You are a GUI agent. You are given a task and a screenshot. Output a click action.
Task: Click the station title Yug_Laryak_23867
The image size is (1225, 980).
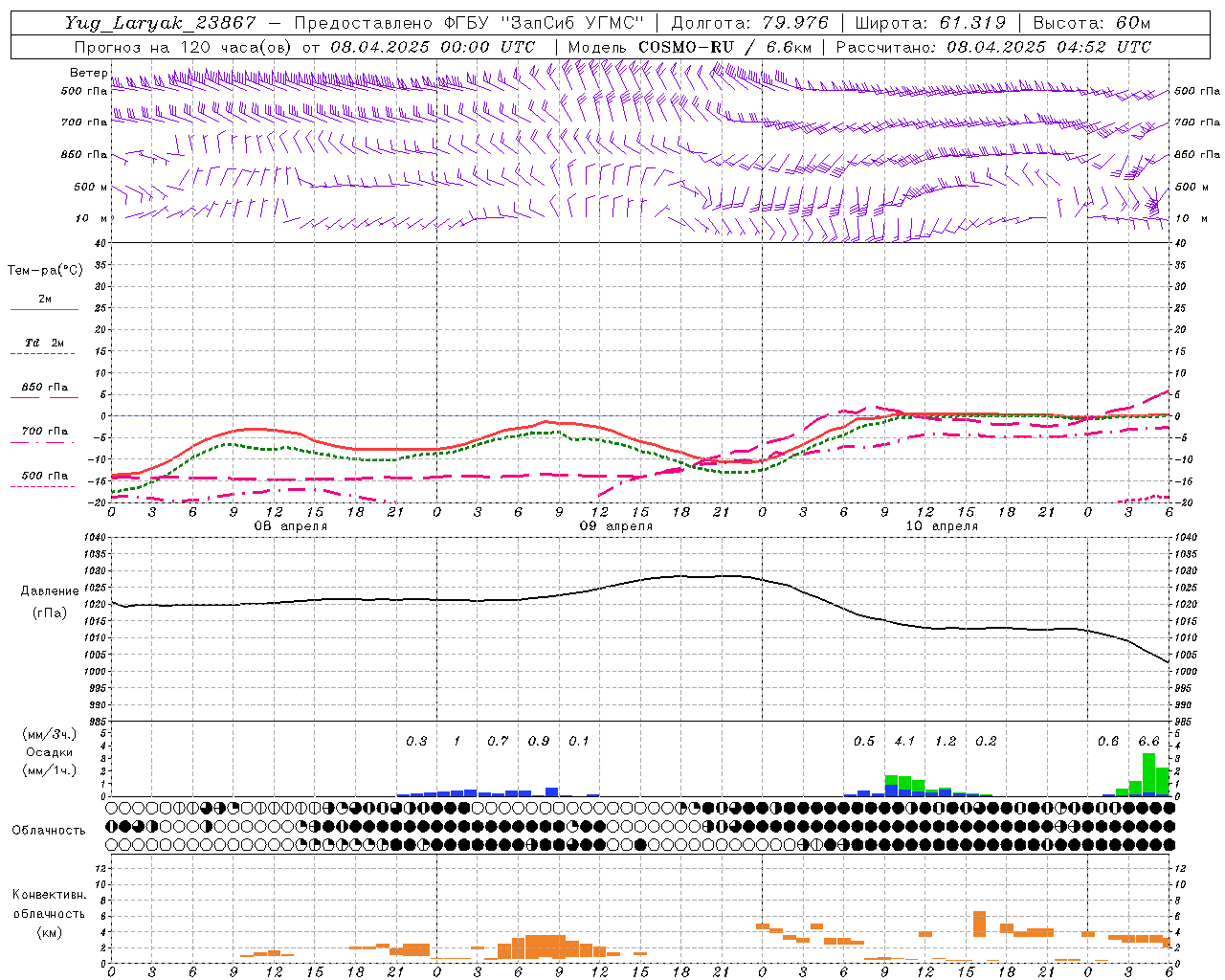[x=161, y=23]
